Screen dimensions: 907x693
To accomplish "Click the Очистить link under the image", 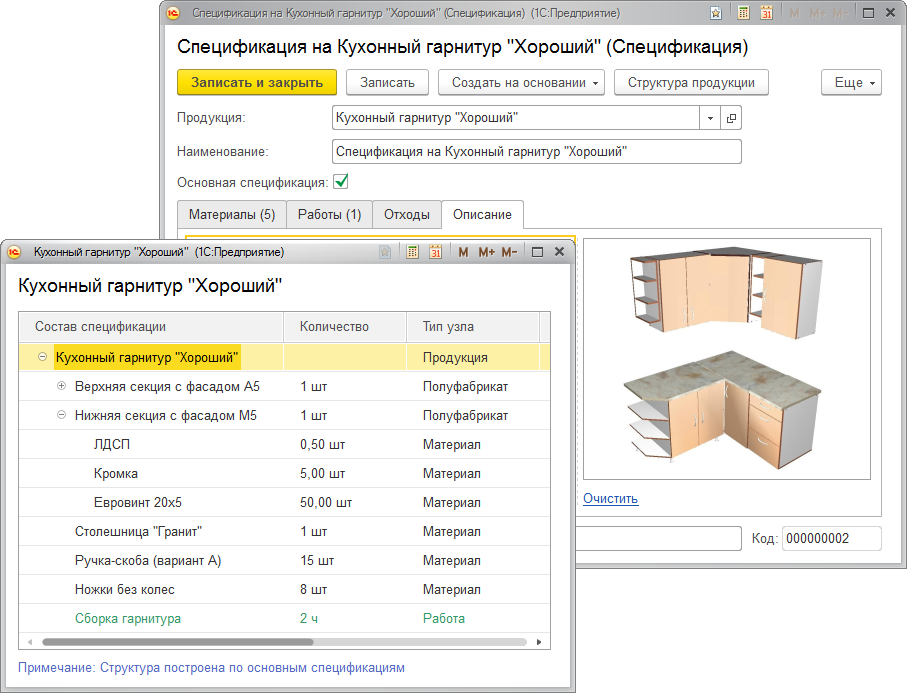I will point(610,498).
